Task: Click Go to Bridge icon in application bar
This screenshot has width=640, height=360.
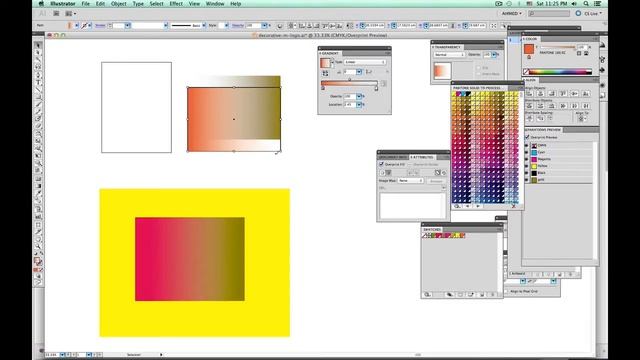Action: pos(56,13)
